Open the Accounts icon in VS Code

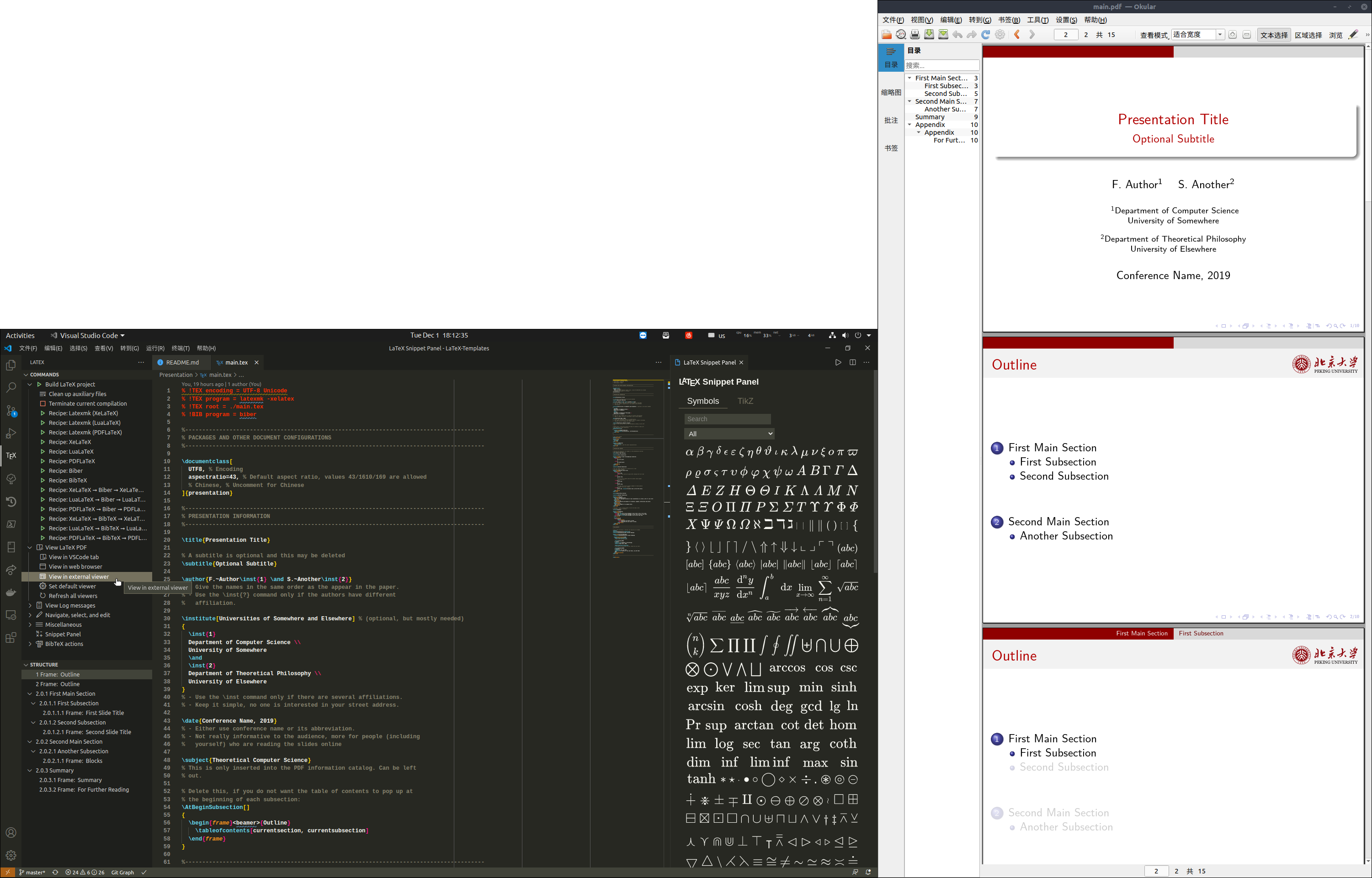click(x=11, y=832)
